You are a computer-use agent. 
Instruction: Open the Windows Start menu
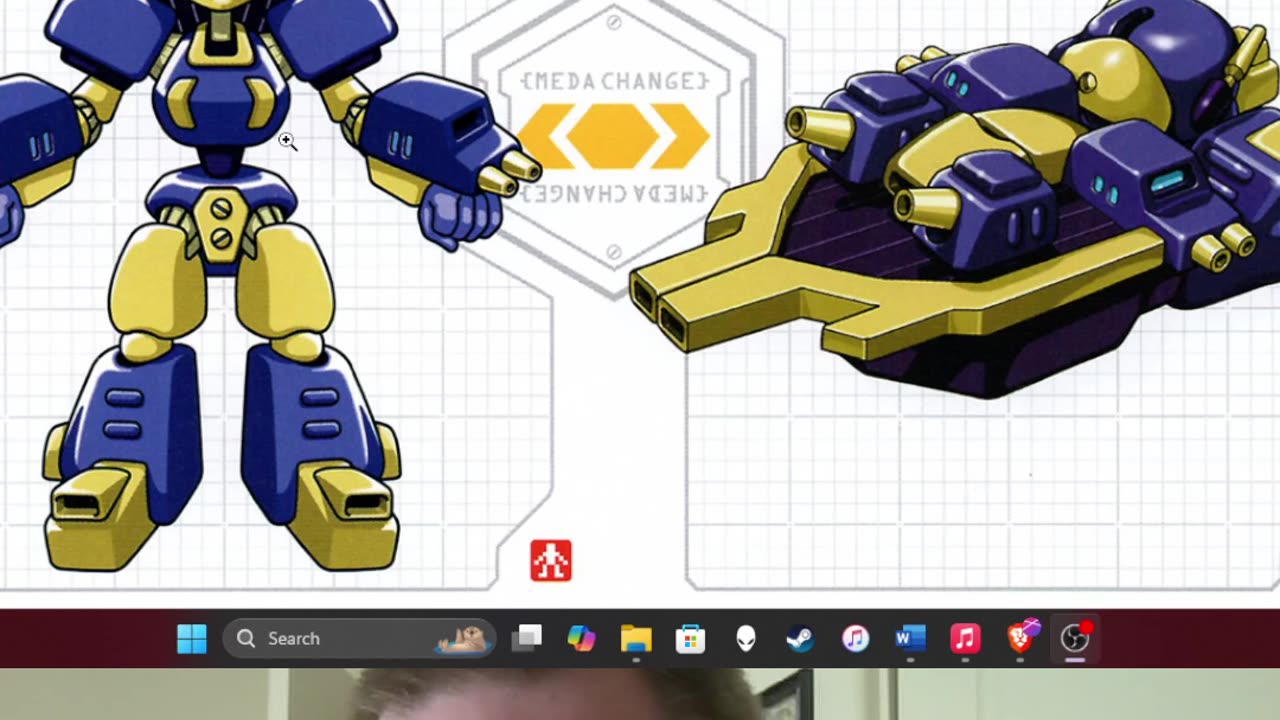point(192,638)
